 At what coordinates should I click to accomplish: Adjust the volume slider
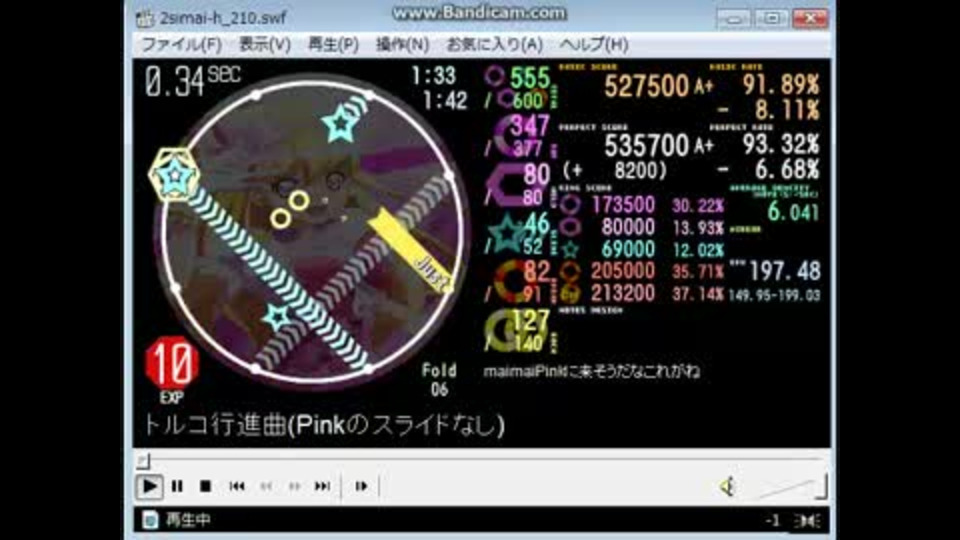(x=792, y=487)
